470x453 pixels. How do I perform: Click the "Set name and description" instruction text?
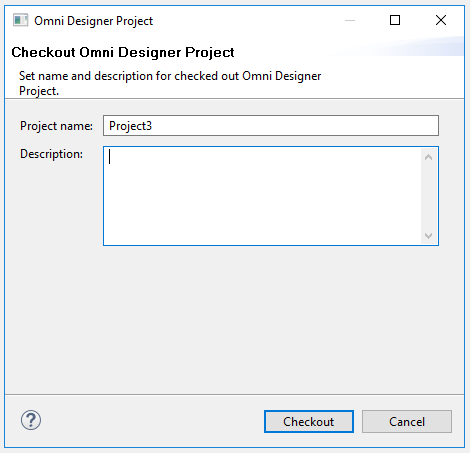pos(170,83)
